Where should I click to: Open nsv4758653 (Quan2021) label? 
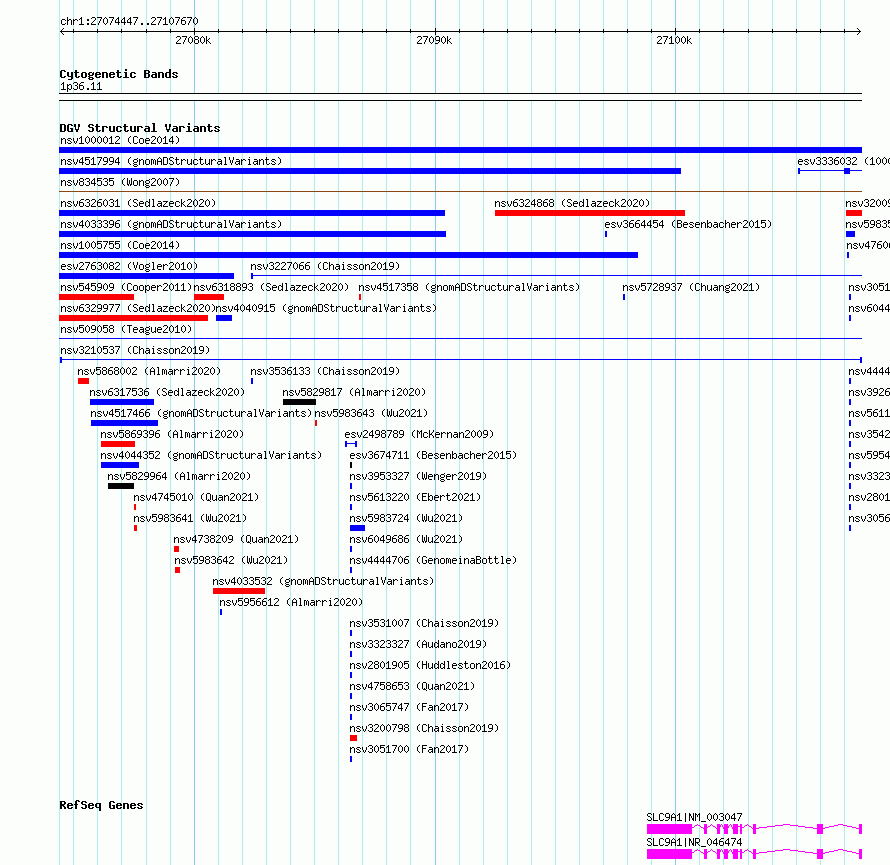point(412,686)
